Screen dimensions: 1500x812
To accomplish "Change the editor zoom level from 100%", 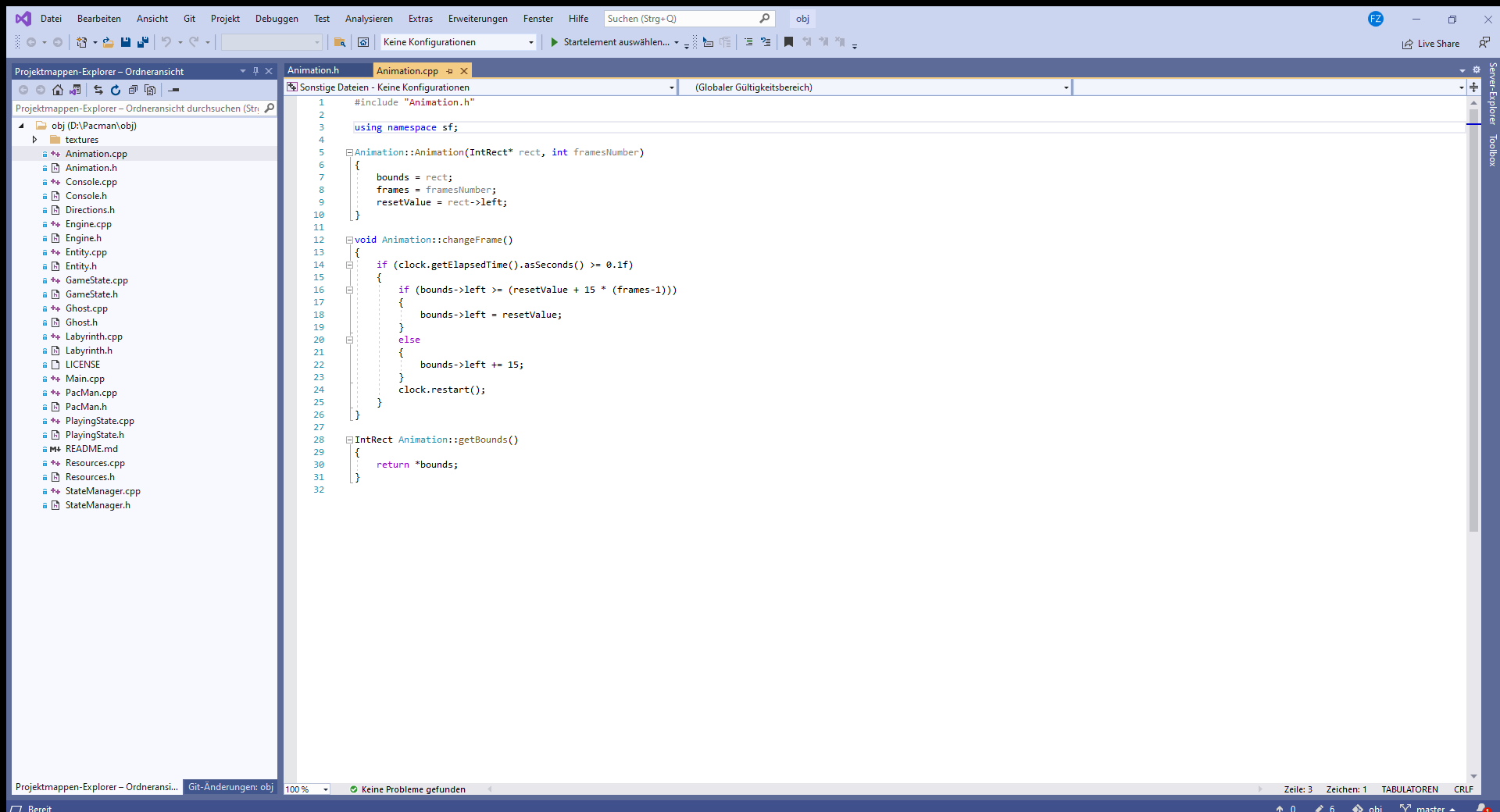I will 306,789.
